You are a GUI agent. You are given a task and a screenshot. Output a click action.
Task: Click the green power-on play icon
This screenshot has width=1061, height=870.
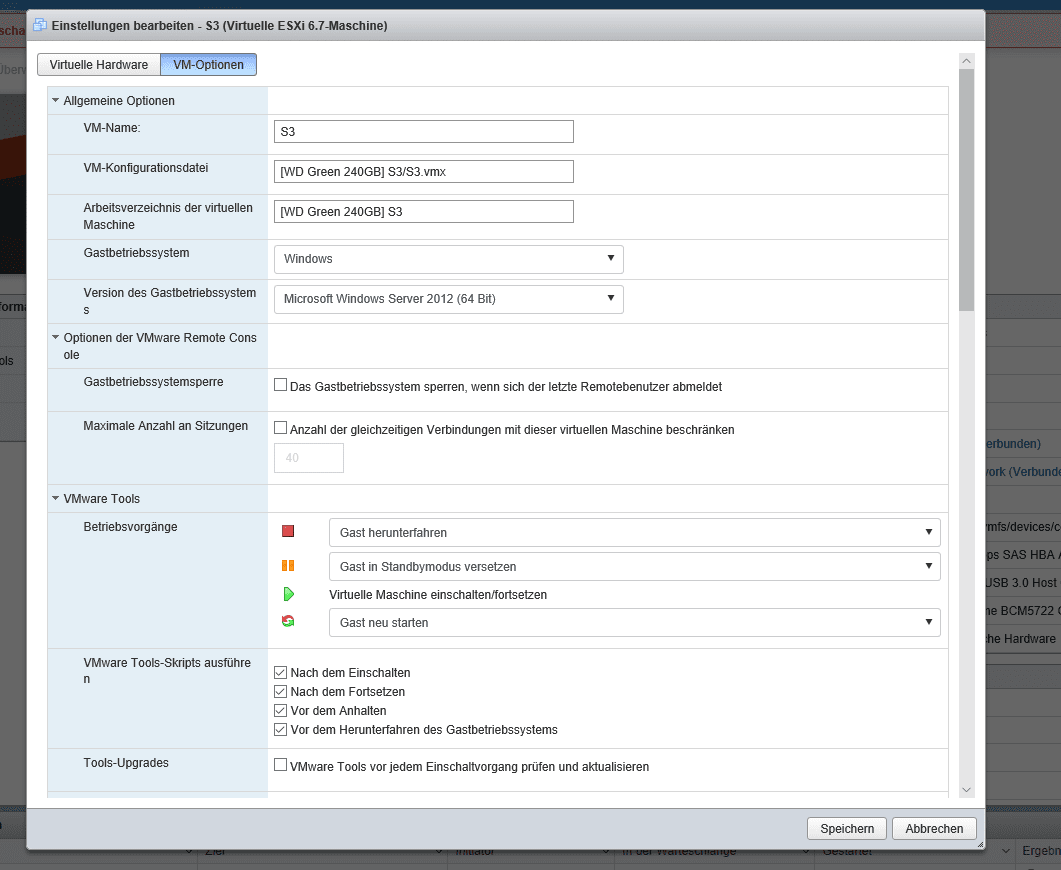tap(288, 594)
